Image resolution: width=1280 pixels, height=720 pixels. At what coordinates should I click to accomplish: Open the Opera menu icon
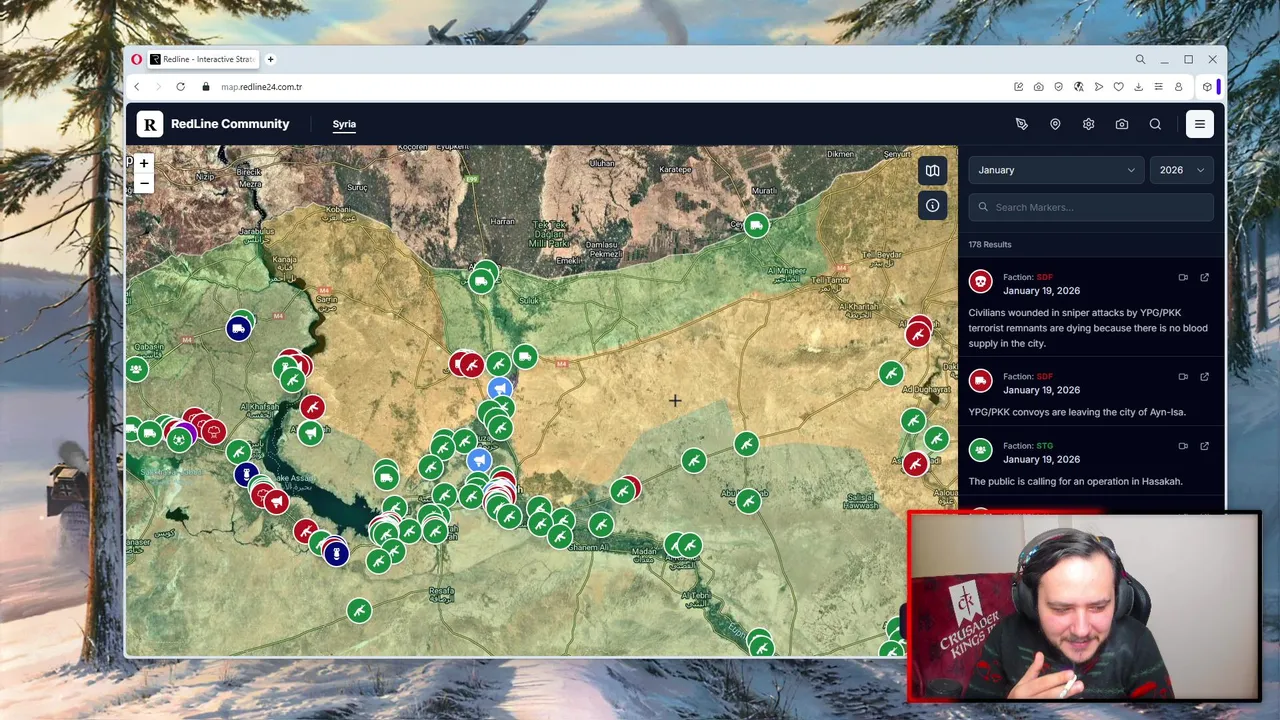[x=137, y=59]
